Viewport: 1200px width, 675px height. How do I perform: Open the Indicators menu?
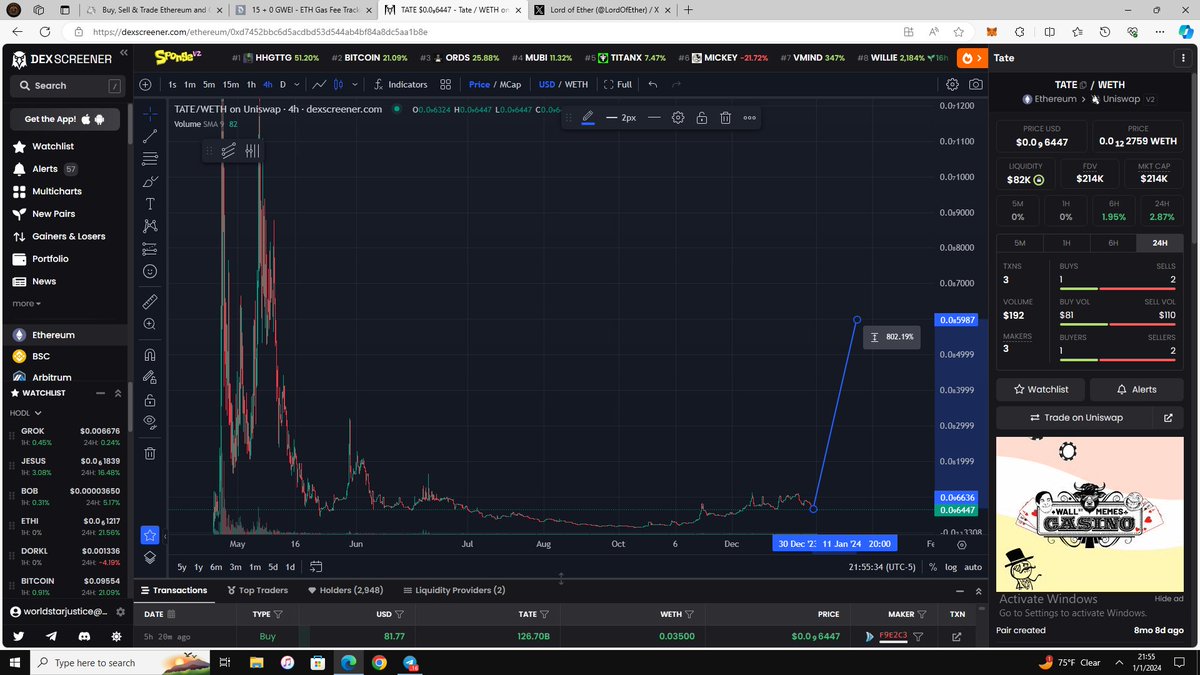pos(400,85)
